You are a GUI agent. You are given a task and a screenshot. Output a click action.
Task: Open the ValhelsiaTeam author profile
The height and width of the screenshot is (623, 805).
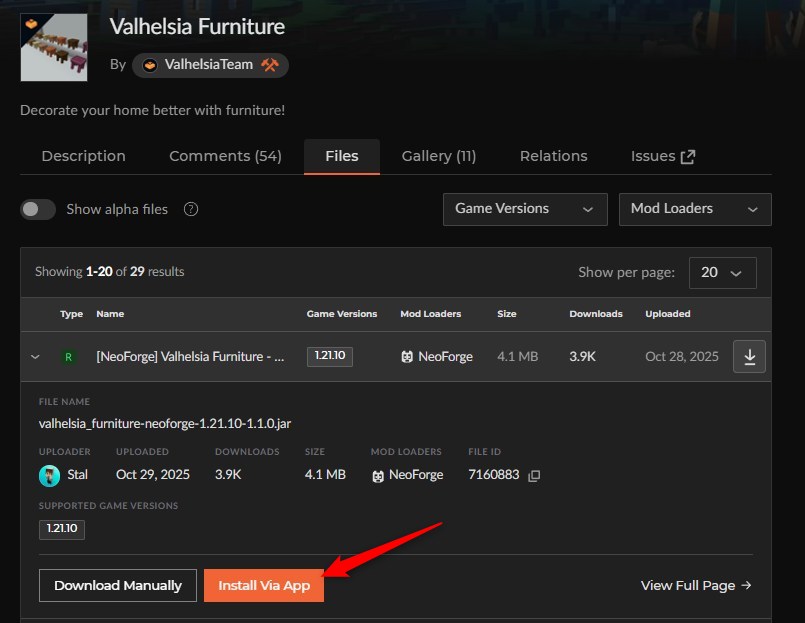(x=208, y=65)
